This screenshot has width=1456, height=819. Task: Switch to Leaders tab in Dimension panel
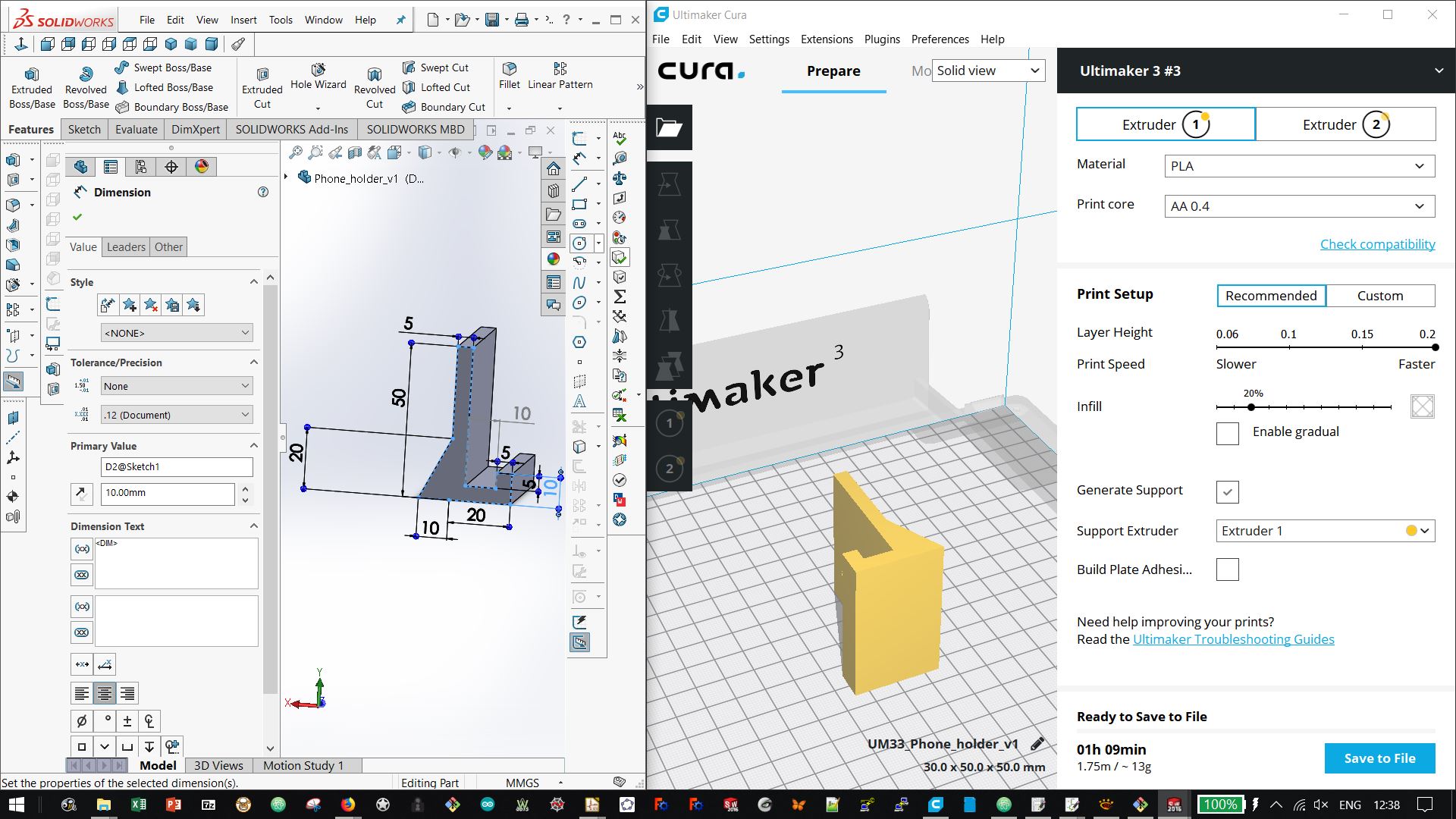(x=126, y=247)
